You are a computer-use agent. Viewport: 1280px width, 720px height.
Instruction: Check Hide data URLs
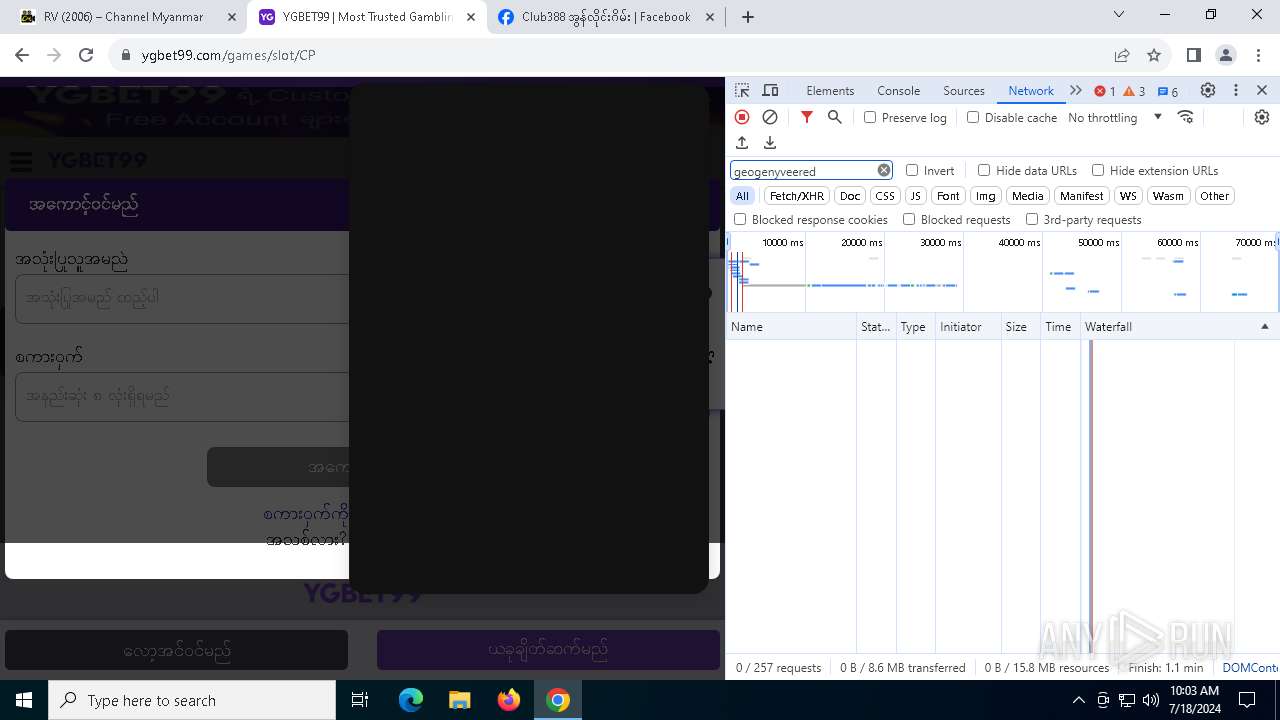[x=984, y=170]
